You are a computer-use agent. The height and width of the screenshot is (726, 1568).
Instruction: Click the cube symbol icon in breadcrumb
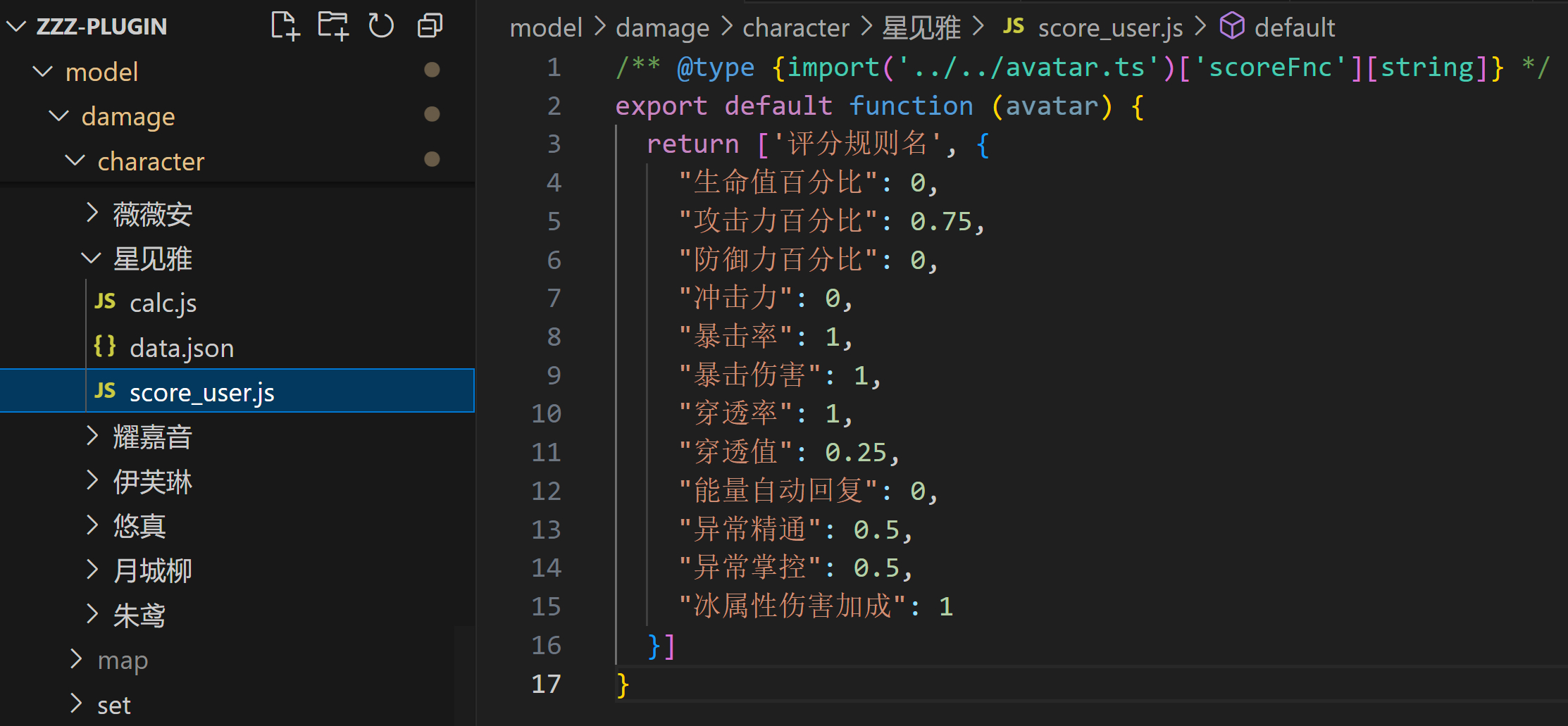1232,27
